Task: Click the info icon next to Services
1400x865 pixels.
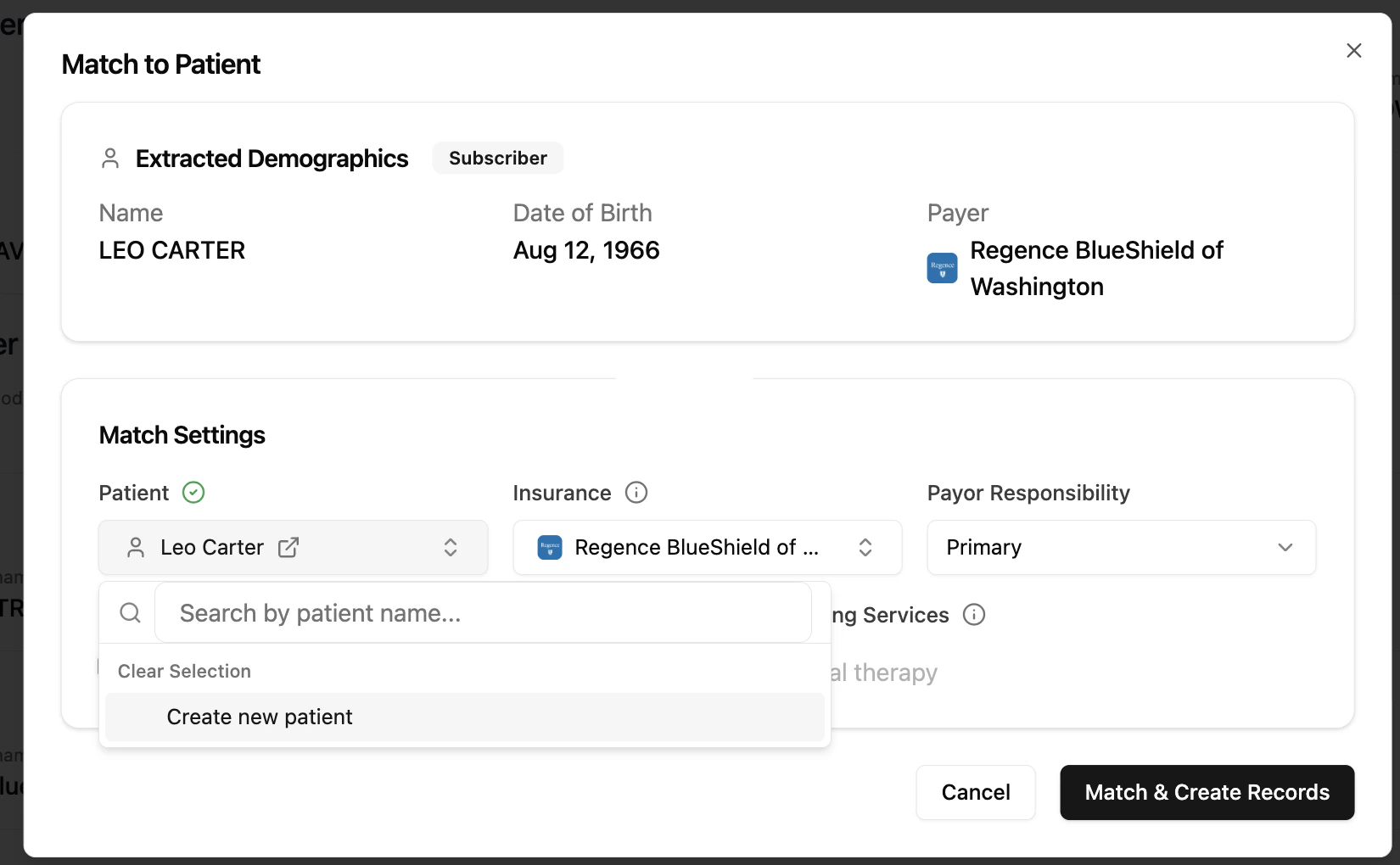Action: [974, 615]
